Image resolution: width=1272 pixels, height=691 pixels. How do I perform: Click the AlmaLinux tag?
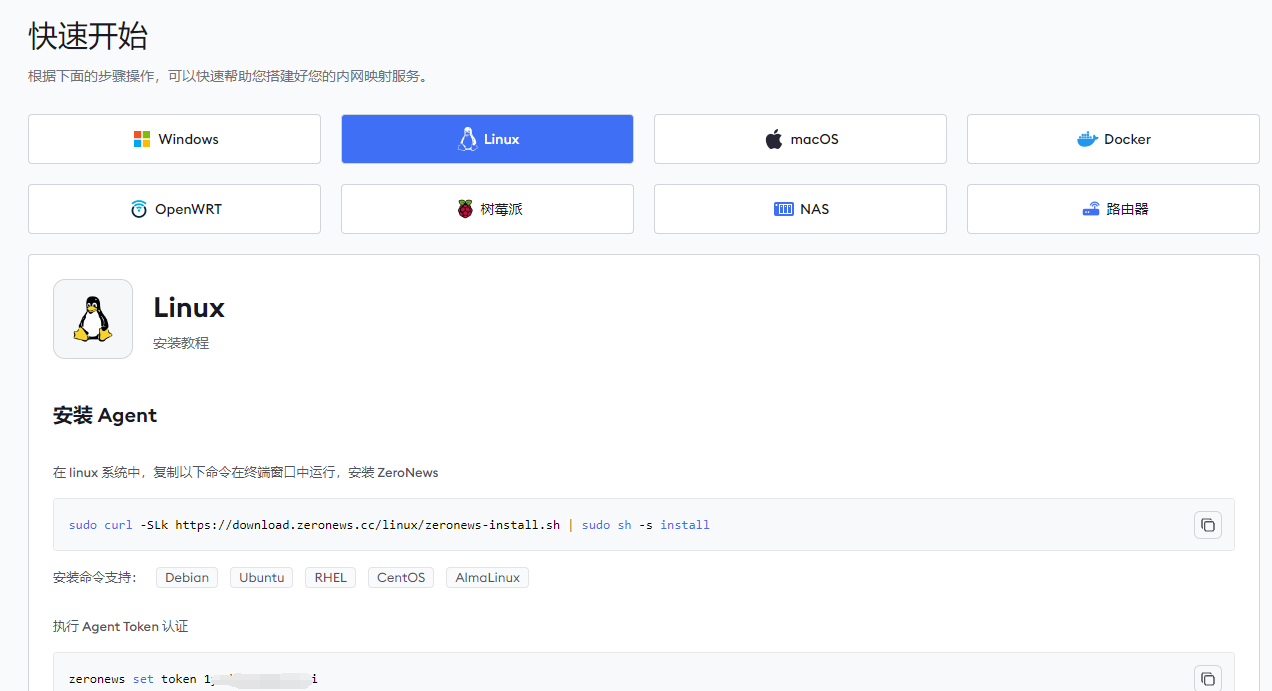[x=487, y=577]
